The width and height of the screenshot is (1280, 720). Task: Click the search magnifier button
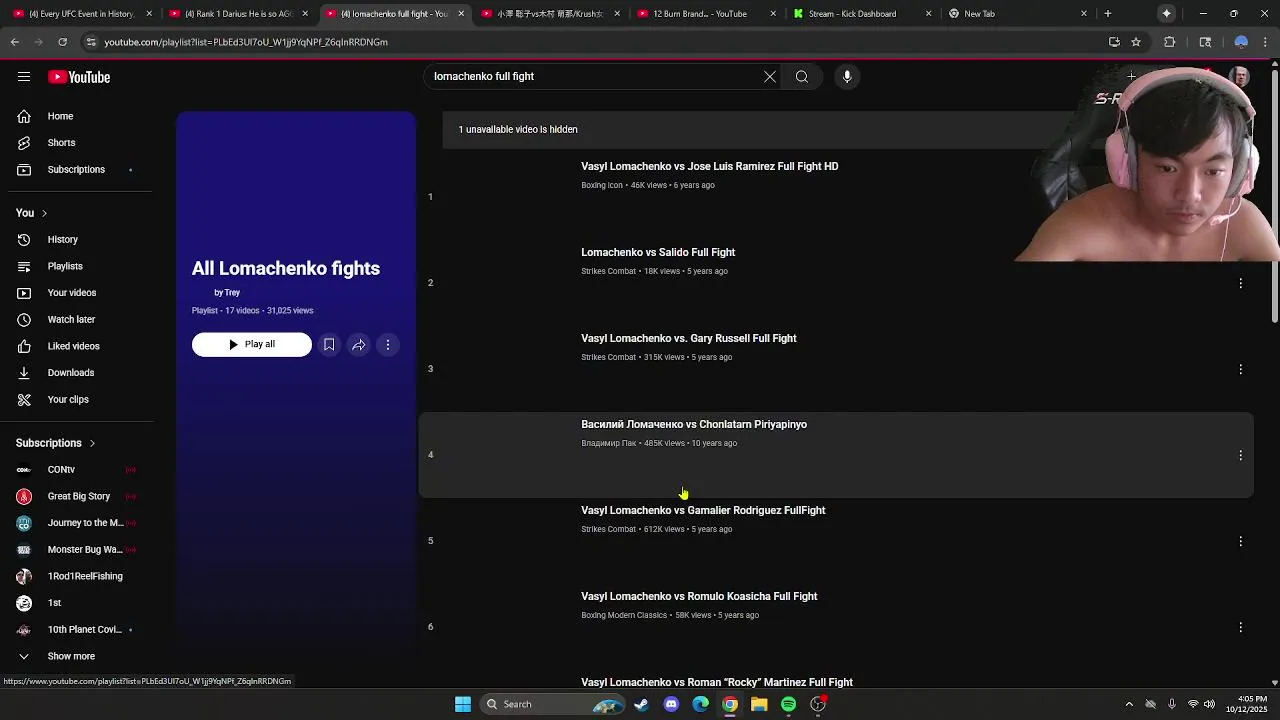[802, 77]
